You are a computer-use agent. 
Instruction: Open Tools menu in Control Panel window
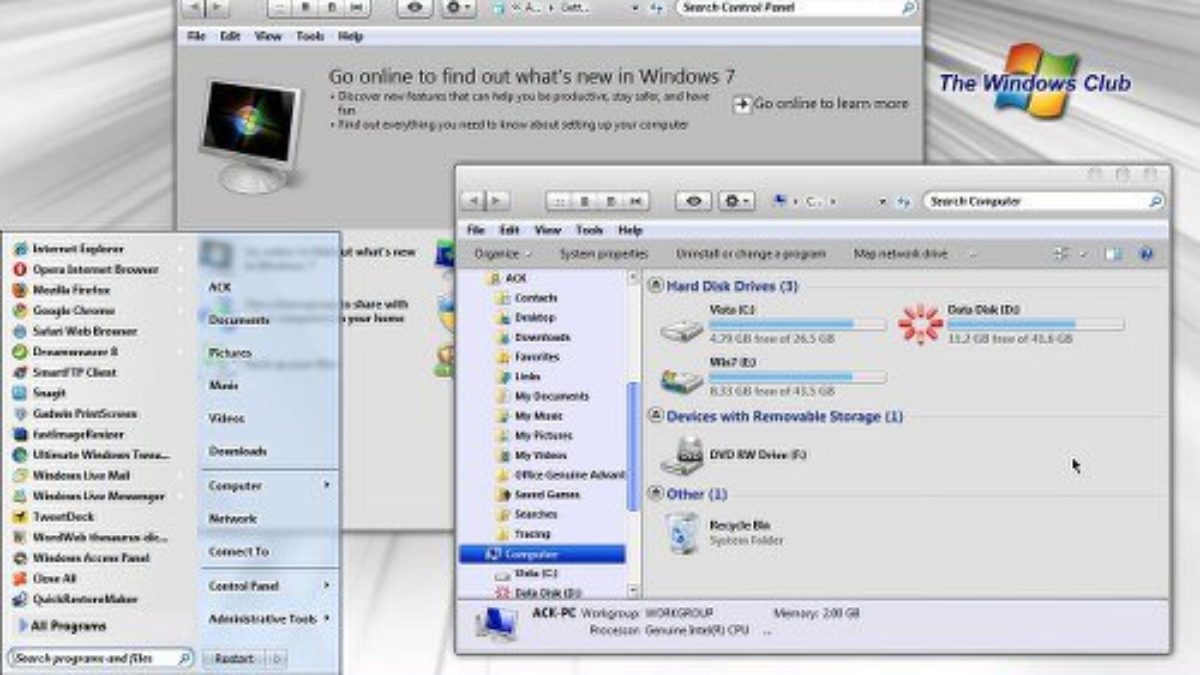click(x=310, y=35)
